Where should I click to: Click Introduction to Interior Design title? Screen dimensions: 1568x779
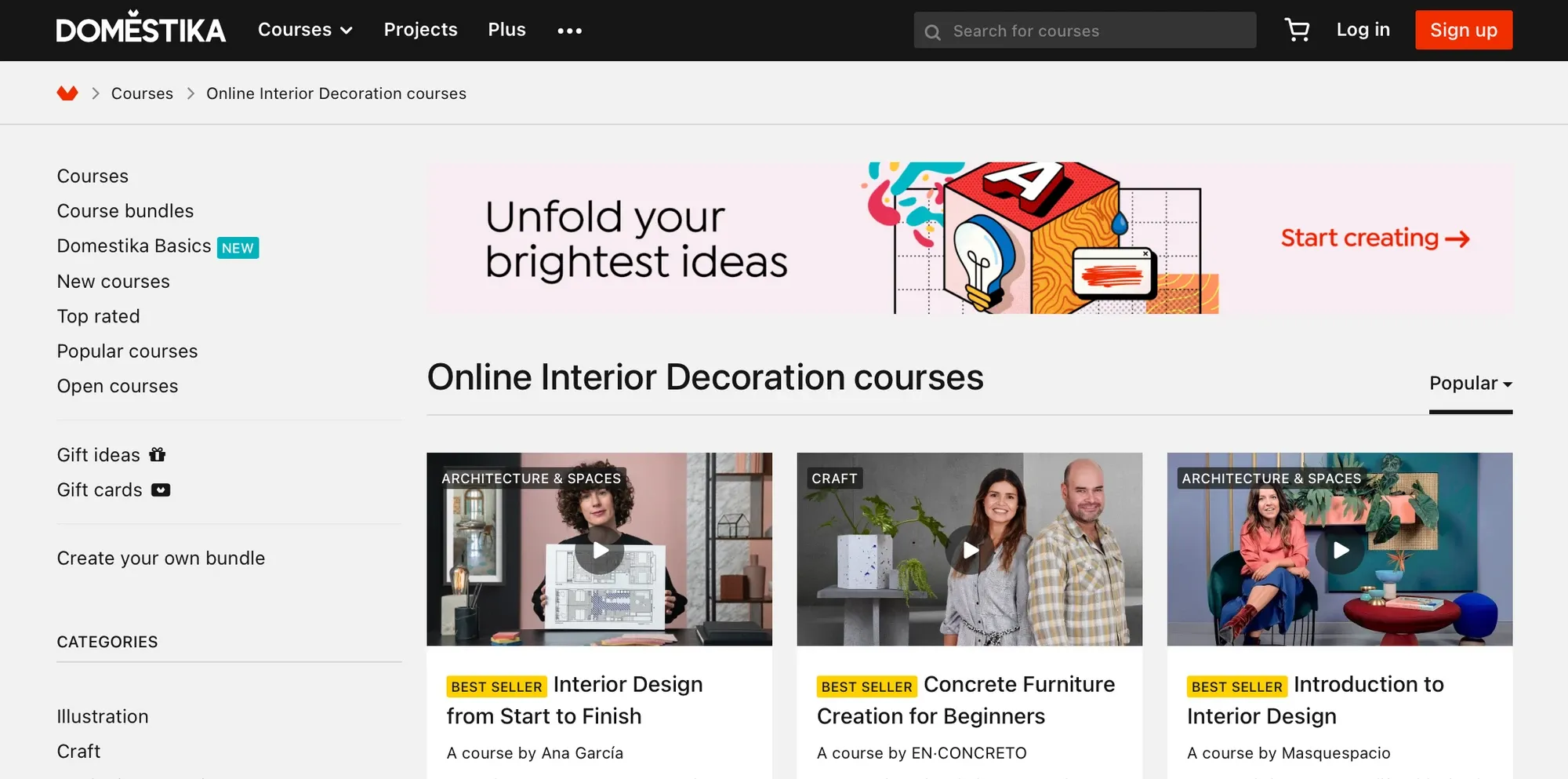[x=1316, y=701]
